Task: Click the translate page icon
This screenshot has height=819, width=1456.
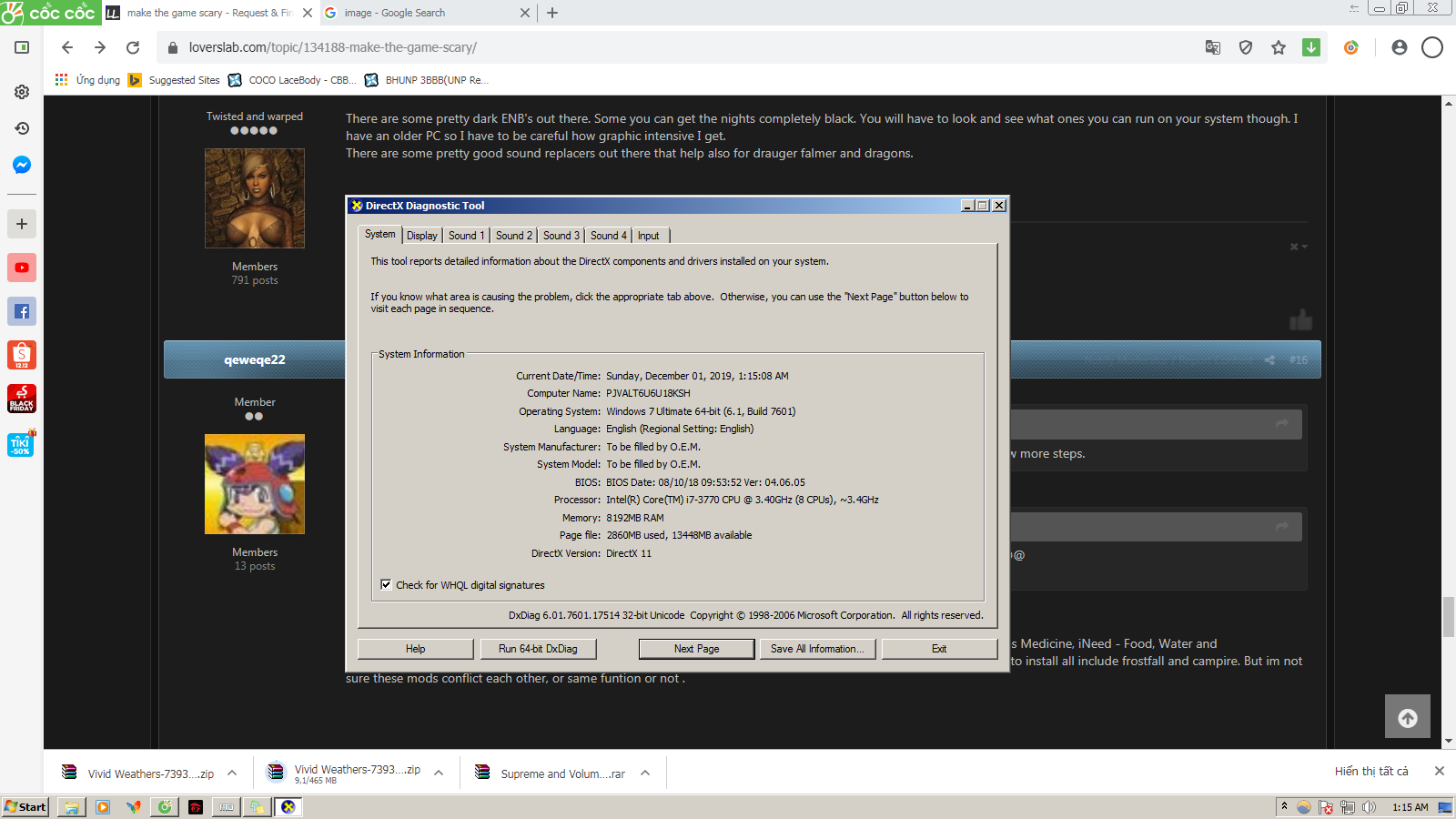Action: [1213, 47]
